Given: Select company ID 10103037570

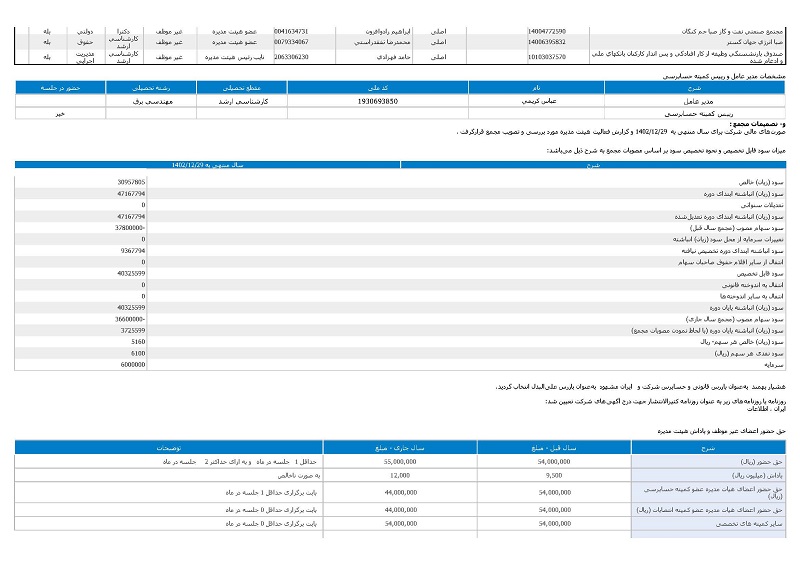Looking at the screenshot, I should click(x=546, y=57).
